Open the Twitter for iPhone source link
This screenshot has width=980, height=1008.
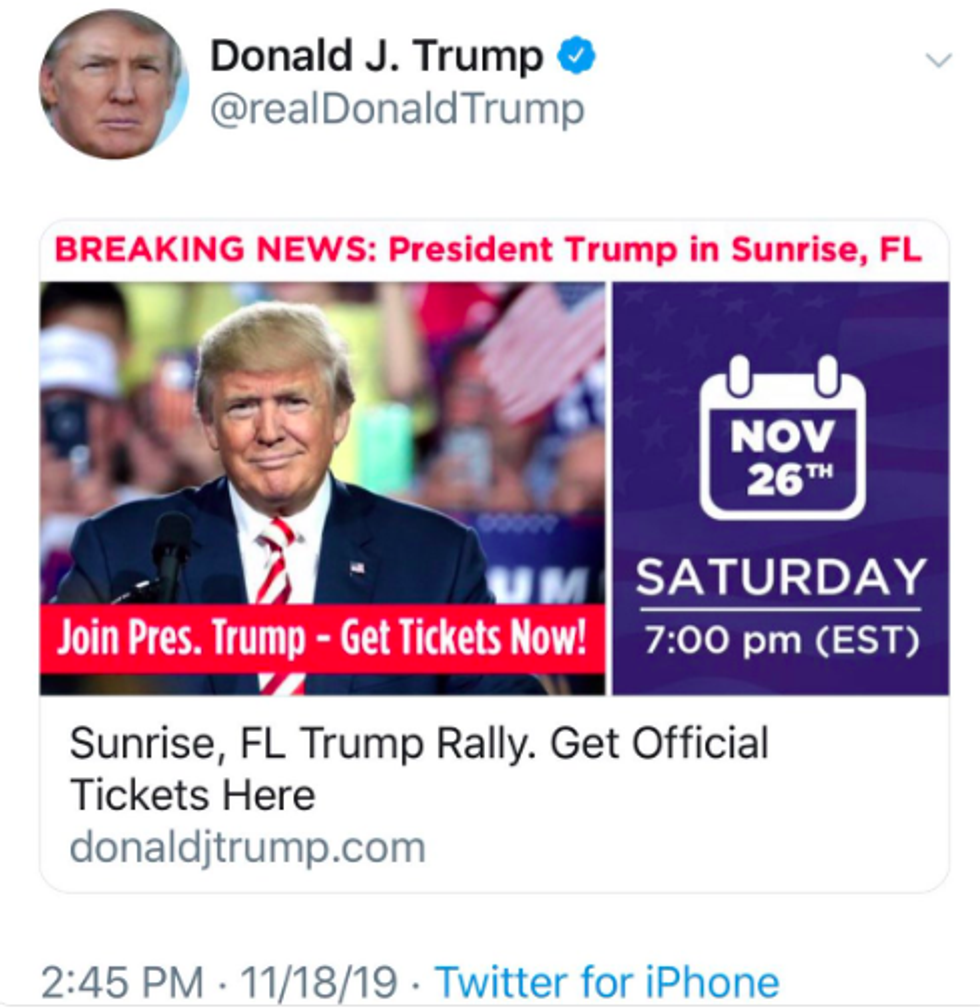[607, 981]
